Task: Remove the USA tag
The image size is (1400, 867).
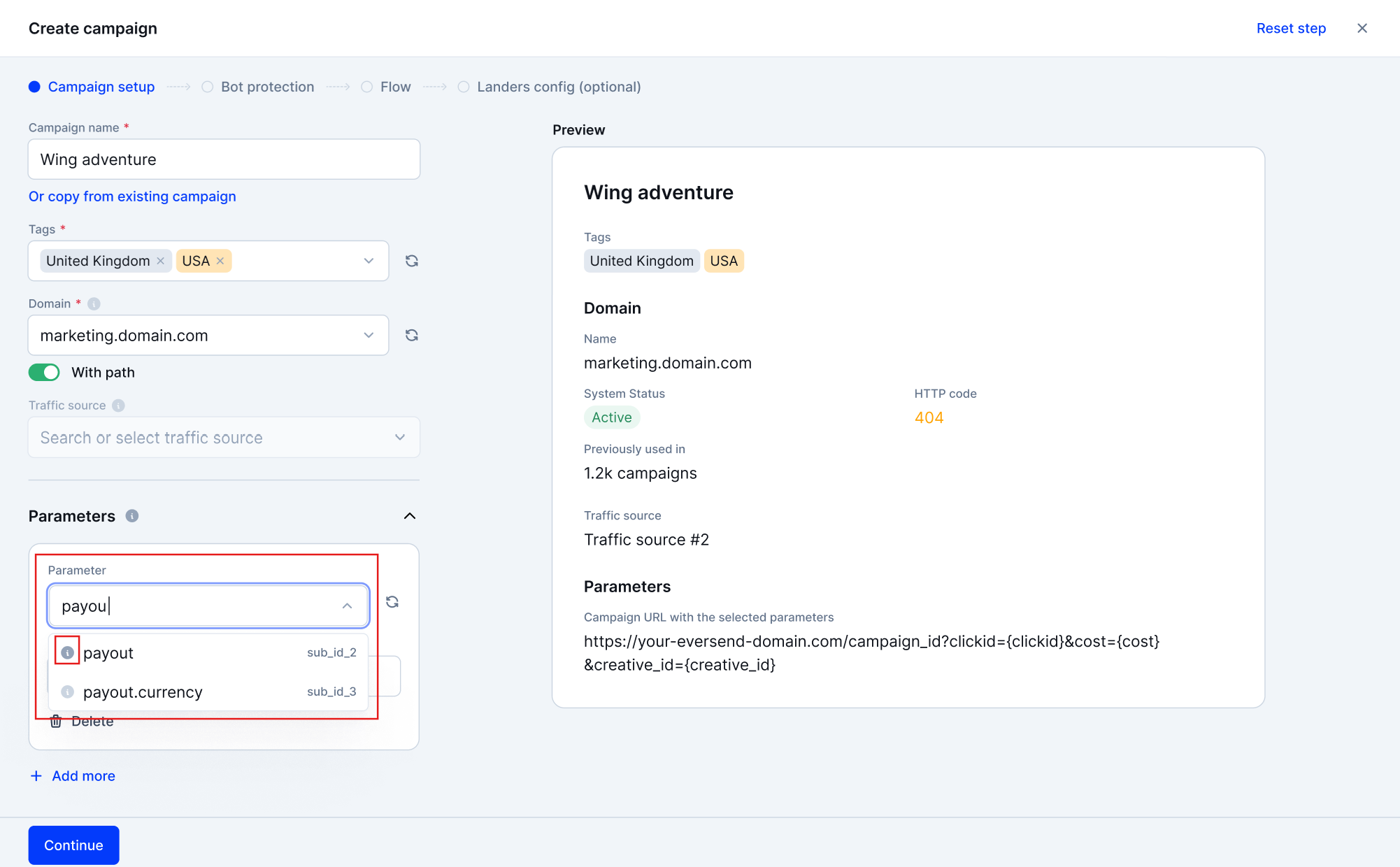Action: [220, 261]
